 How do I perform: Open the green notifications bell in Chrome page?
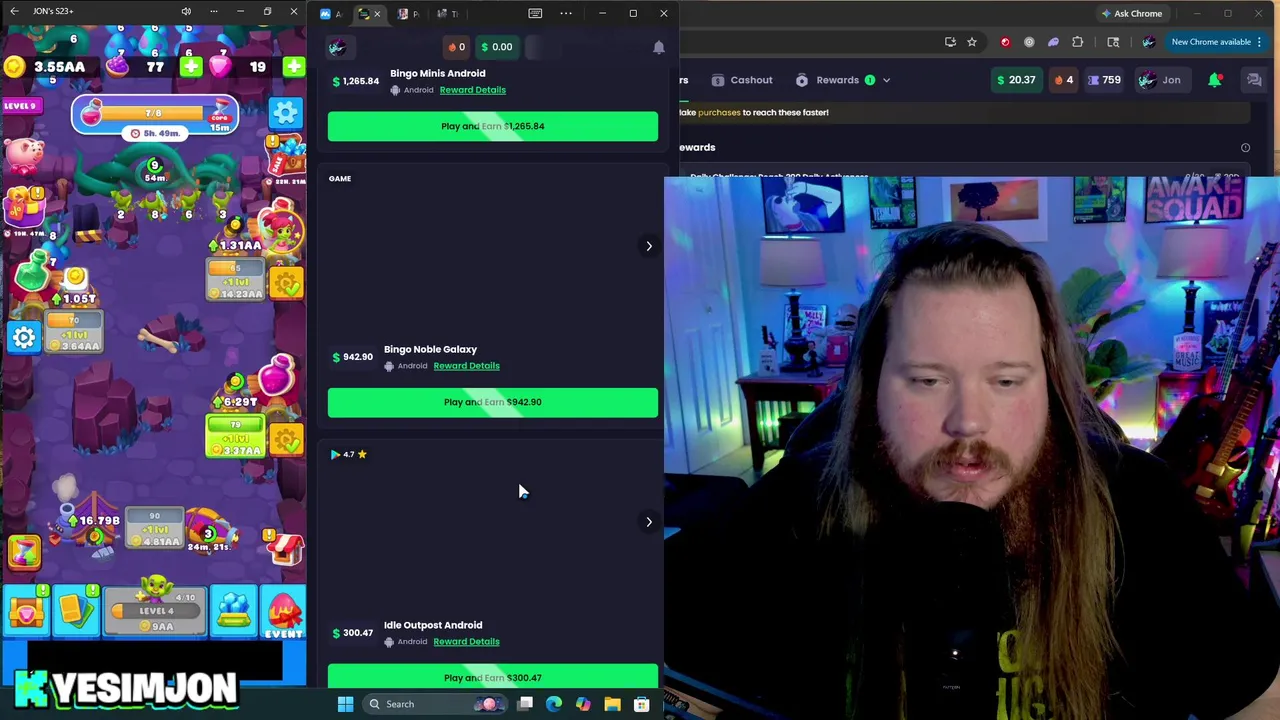tap(1215, 80)
